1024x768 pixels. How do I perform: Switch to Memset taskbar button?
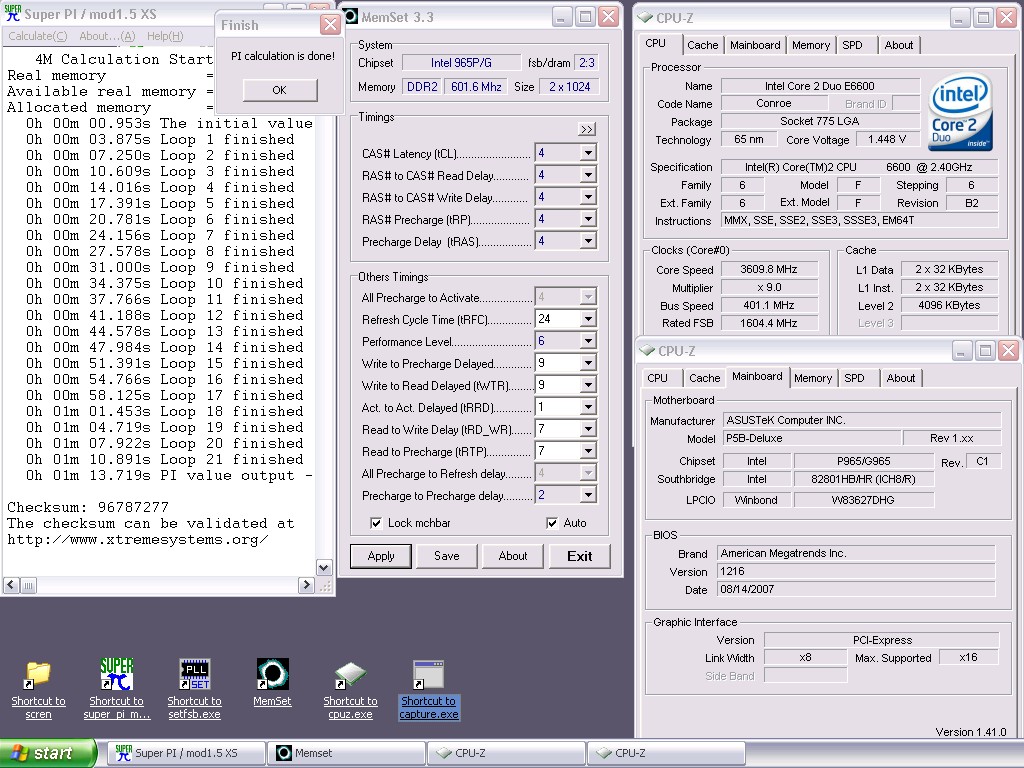point(346,753)
